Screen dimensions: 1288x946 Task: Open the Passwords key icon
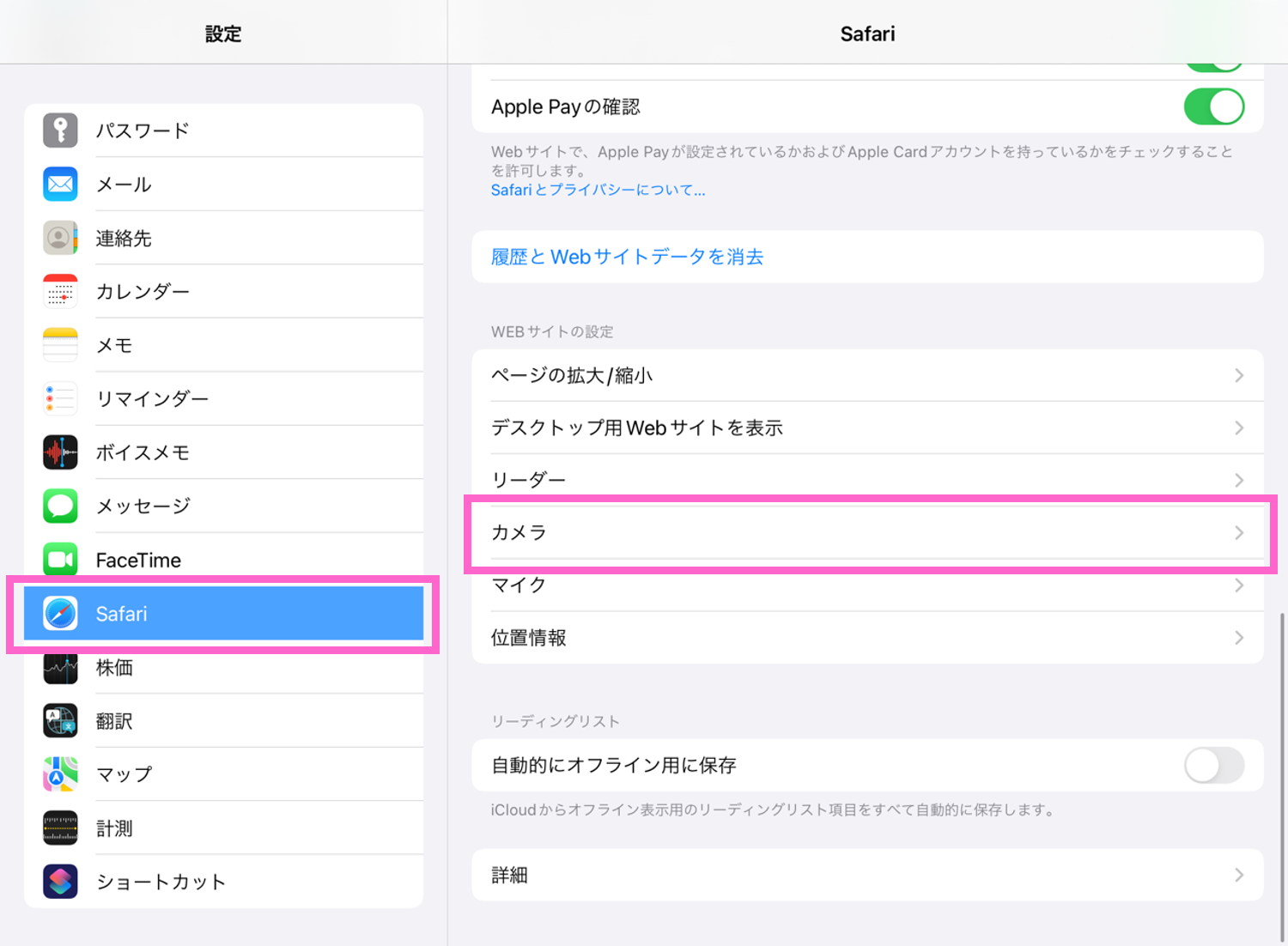coord(60,130)
